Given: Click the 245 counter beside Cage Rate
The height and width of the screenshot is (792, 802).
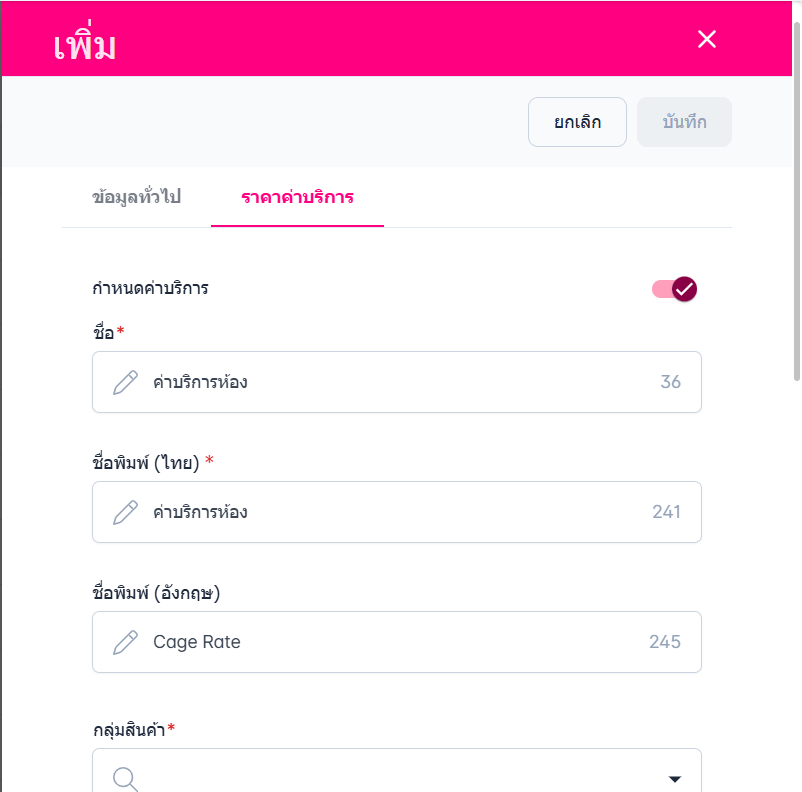Looking at the screenshot, I should point(665,642).
